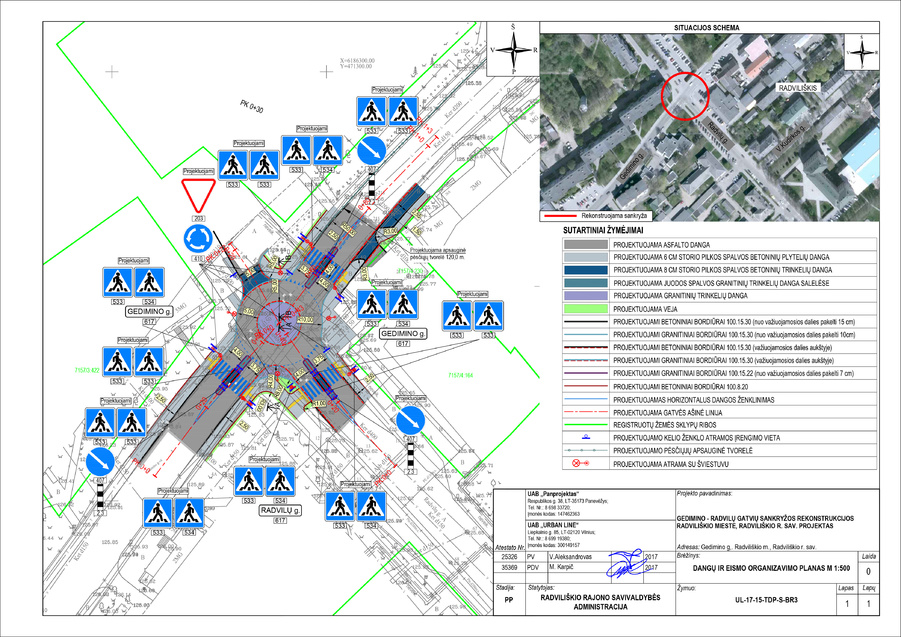The width and height of the screenshot is (901, 637).
Task: Select the compass rose on the aerial photo
Action: coord(859,49)
